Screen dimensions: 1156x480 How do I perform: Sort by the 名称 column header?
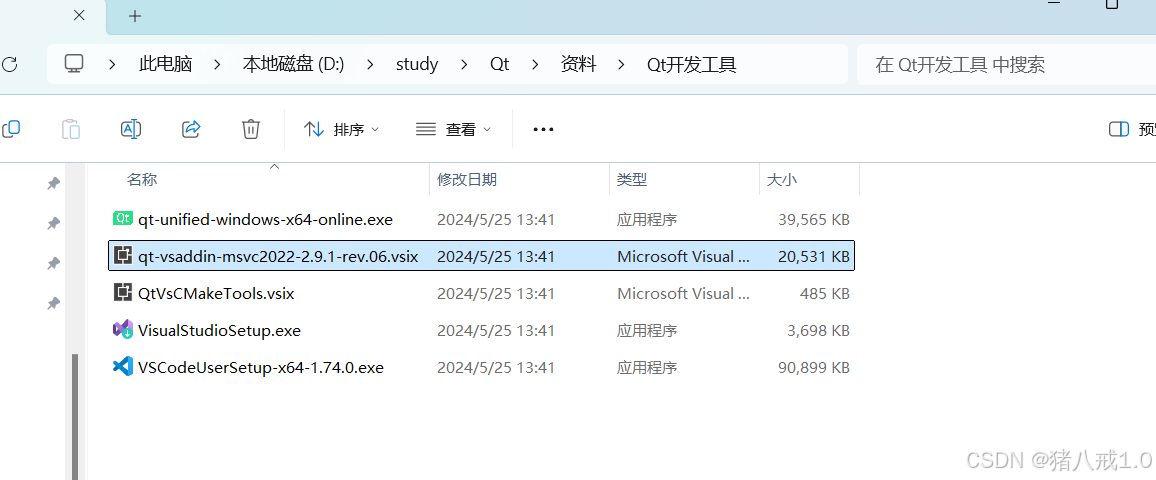click(142, 179)
